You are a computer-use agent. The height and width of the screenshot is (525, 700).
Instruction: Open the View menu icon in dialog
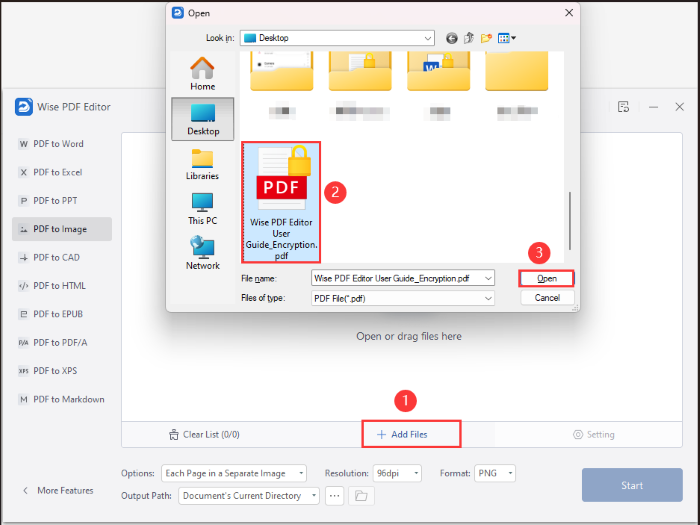tap(507, 38)
